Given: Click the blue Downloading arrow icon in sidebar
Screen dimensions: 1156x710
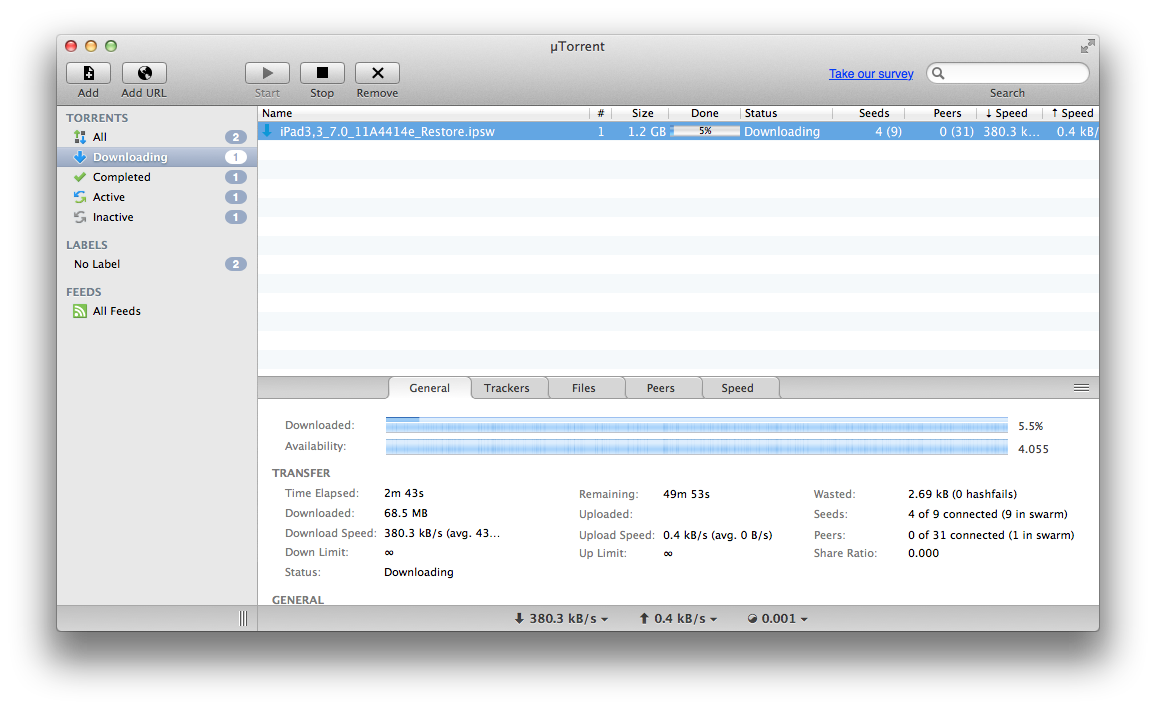Looking at the screenshot, I should [80, 157].
